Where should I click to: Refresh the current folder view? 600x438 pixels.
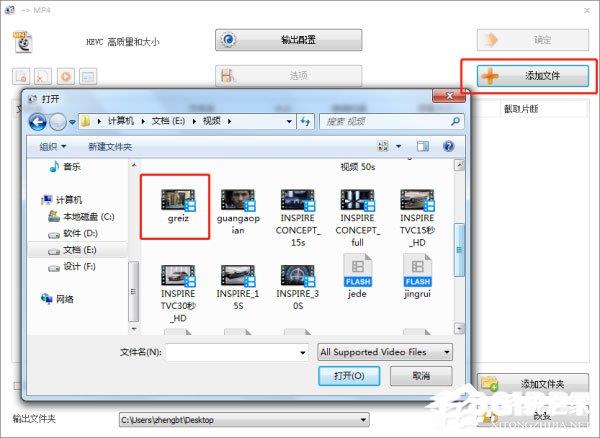point(305,122)
